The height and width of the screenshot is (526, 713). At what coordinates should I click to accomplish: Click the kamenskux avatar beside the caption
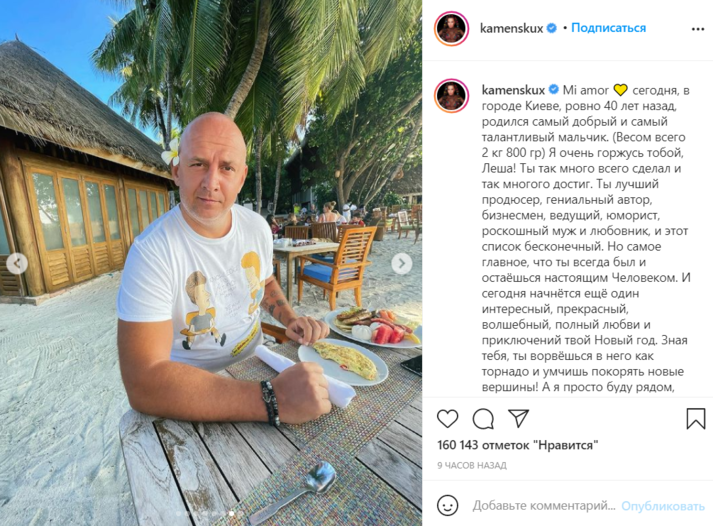click(x=451, y=96)
